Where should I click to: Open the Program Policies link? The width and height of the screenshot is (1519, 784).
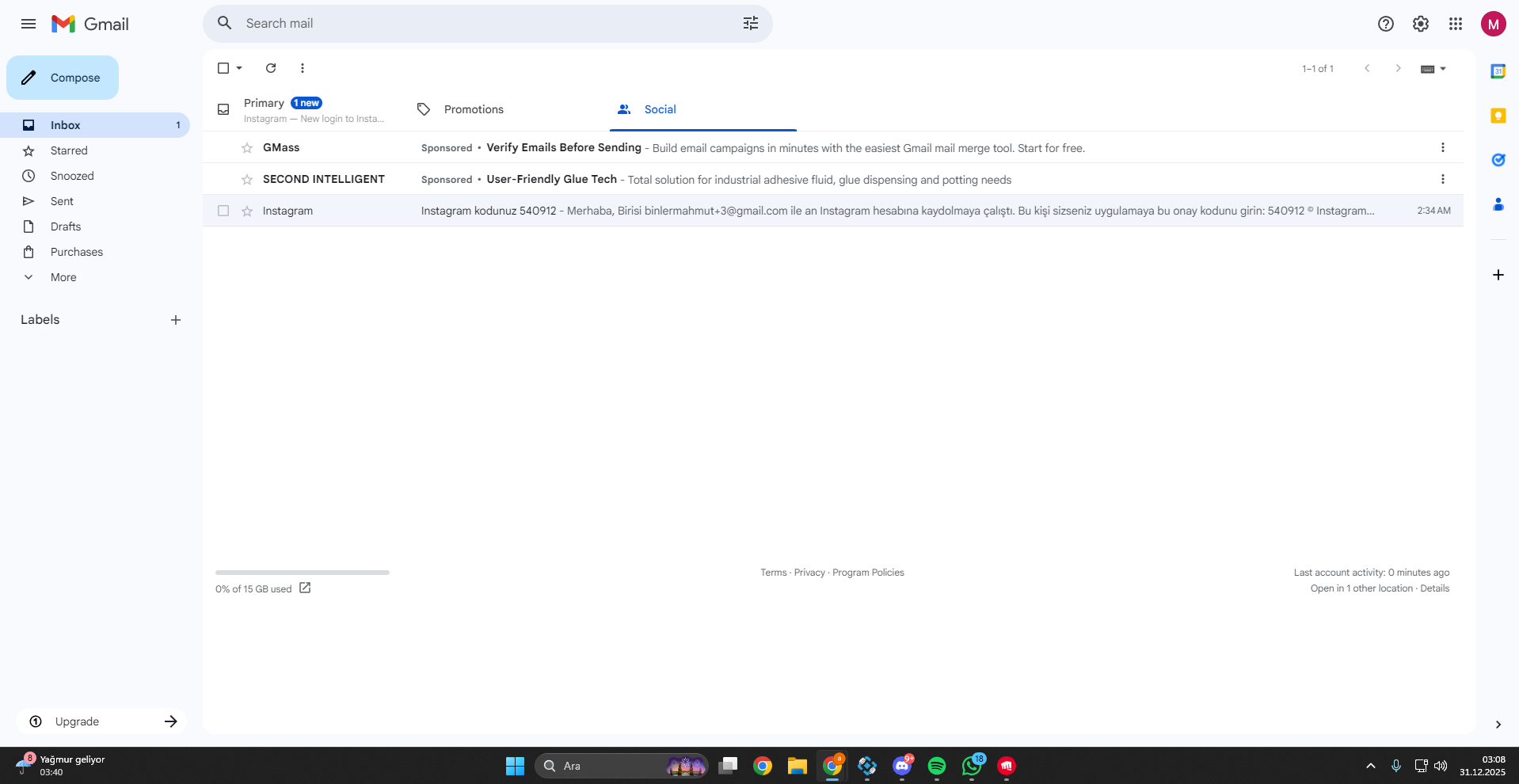pos(868,573)
